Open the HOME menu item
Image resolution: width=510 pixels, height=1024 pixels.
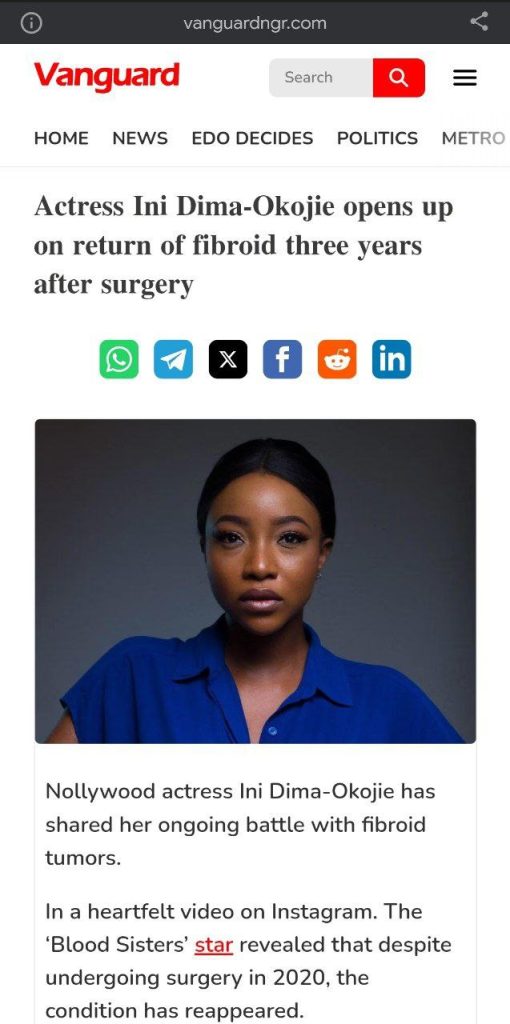click(61, 138)
